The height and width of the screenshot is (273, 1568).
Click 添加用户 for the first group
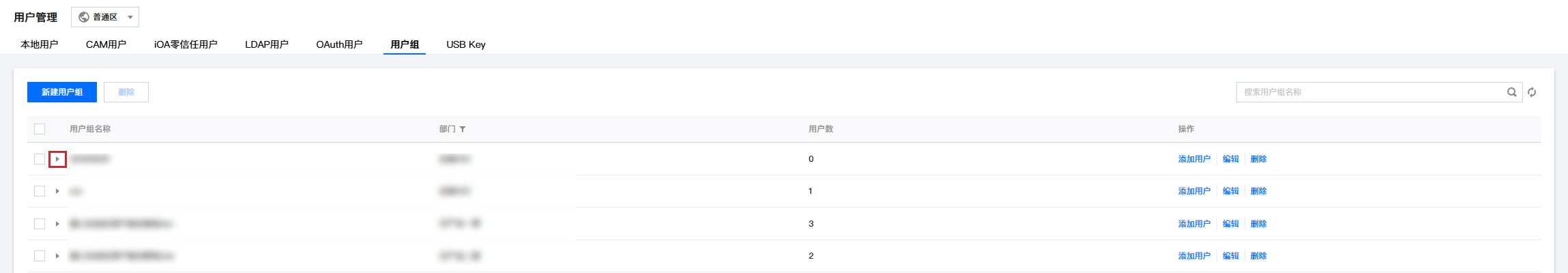[x=1194, y=159]
